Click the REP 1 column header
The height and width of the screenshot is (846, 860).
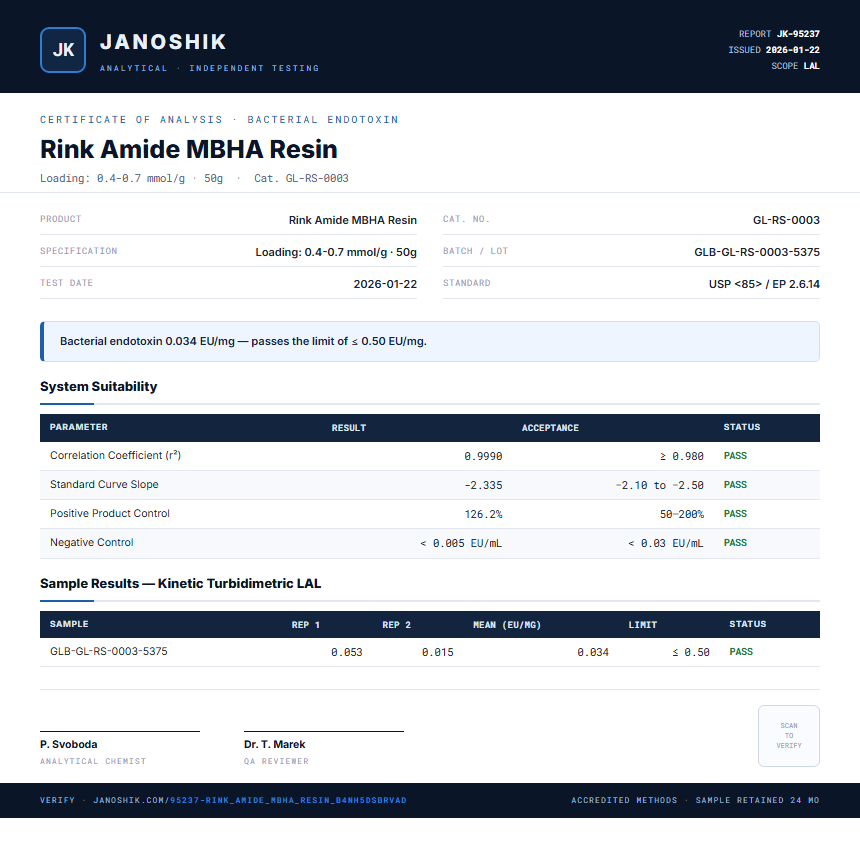[305, 625]
